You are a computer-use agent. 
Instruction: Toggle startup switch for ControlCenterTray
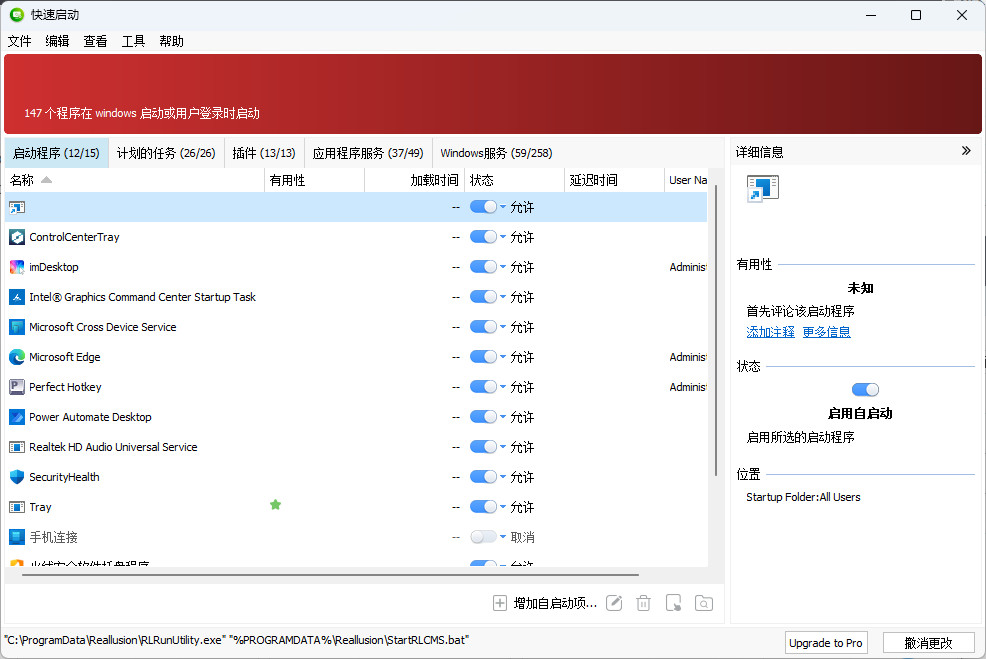tap(483, 237)
